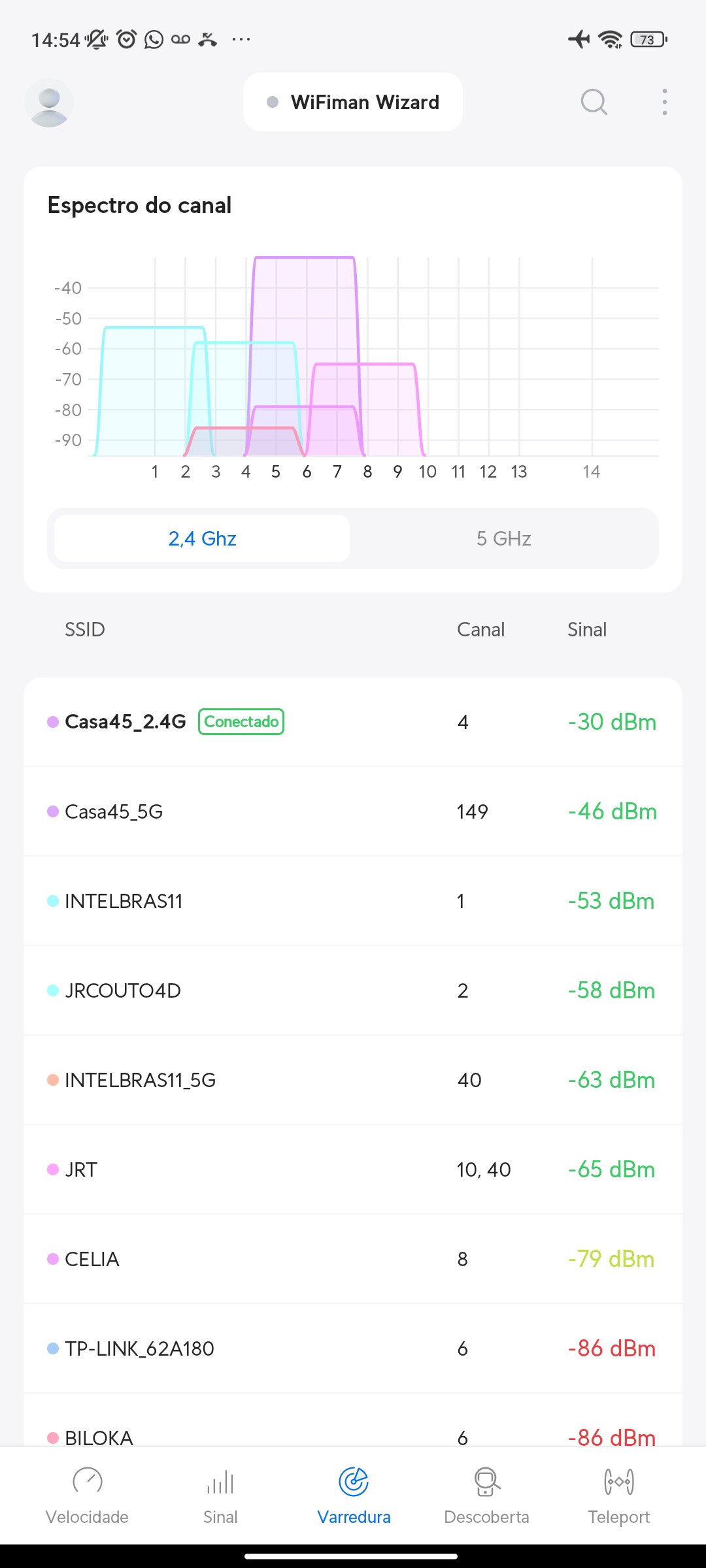Tap the Conectado status badge
Screen dimensions: 706x1568
241,722
